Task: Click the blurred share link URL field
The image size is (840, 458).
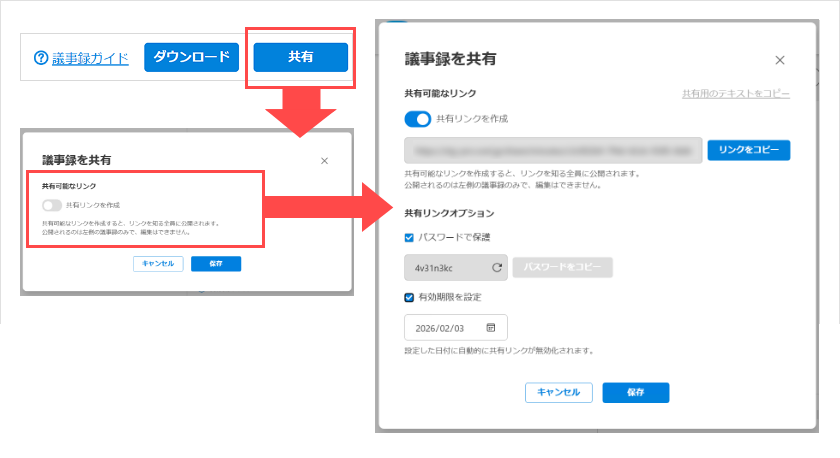Action: tap(552, 150)
